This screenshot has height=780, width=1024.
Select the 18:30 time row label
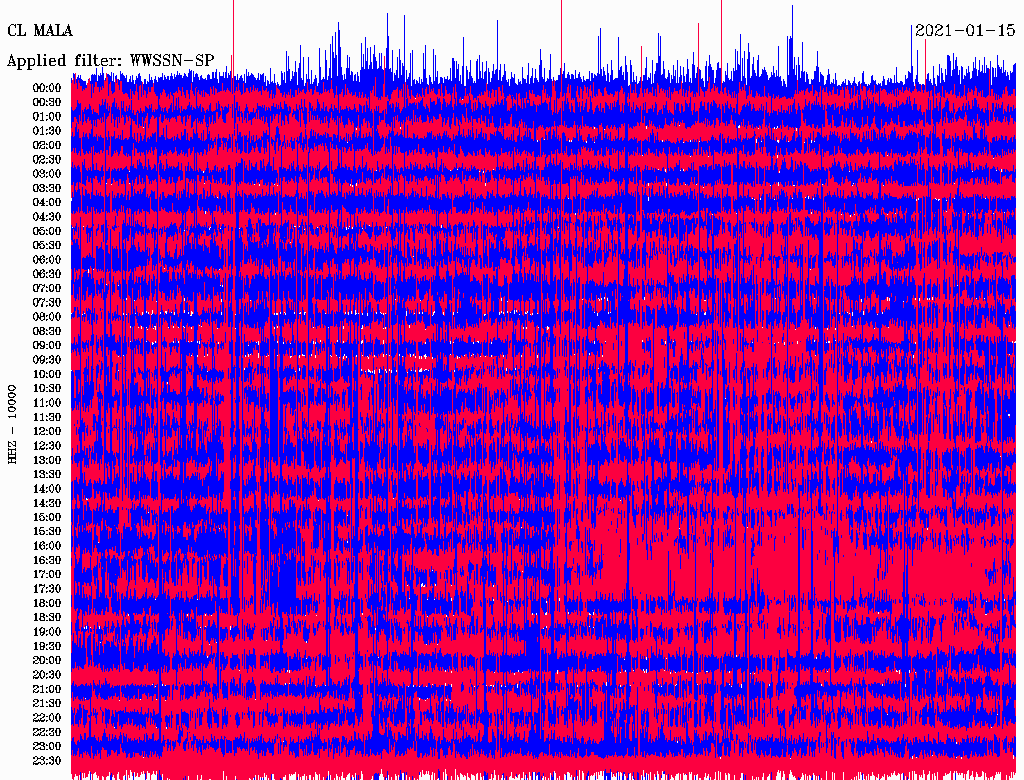click(x=47, y=617)
